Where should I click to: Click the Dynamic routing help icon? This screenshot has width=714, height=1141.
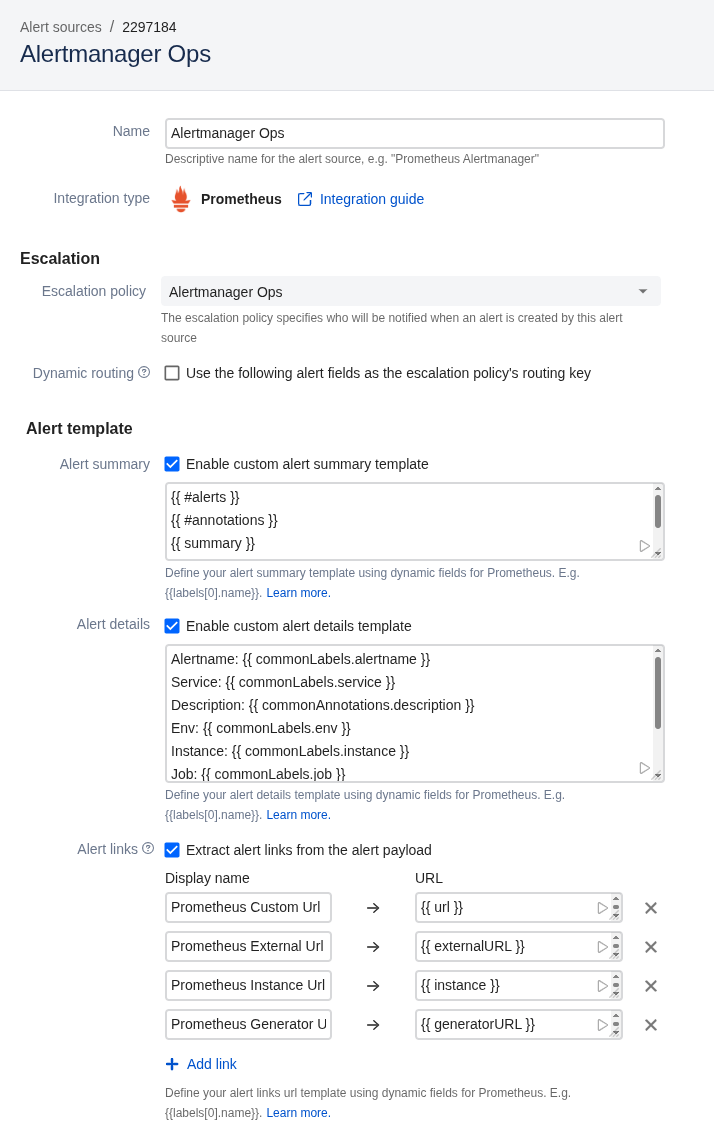coord(144,372)
